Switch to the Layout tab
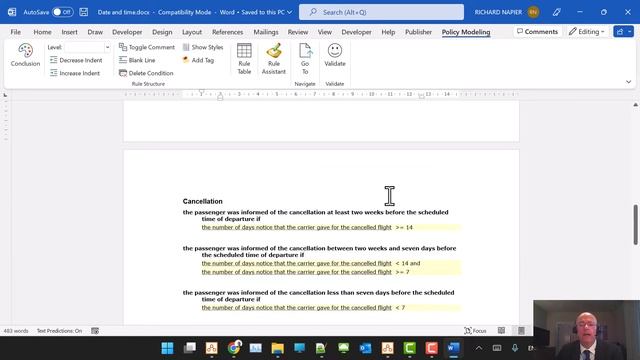 (192, 32)
